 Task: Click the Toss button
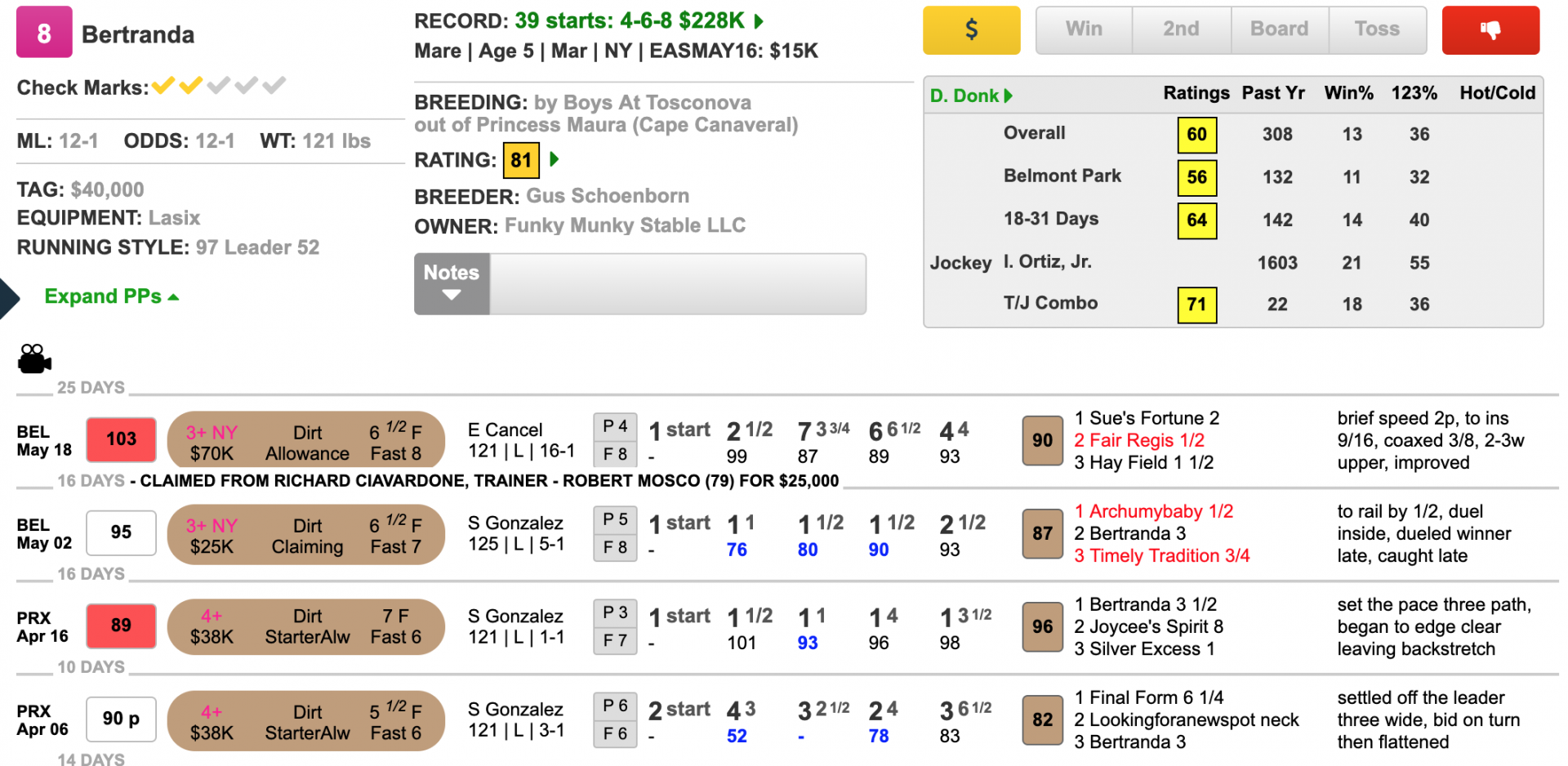[x=1377, y=30]
